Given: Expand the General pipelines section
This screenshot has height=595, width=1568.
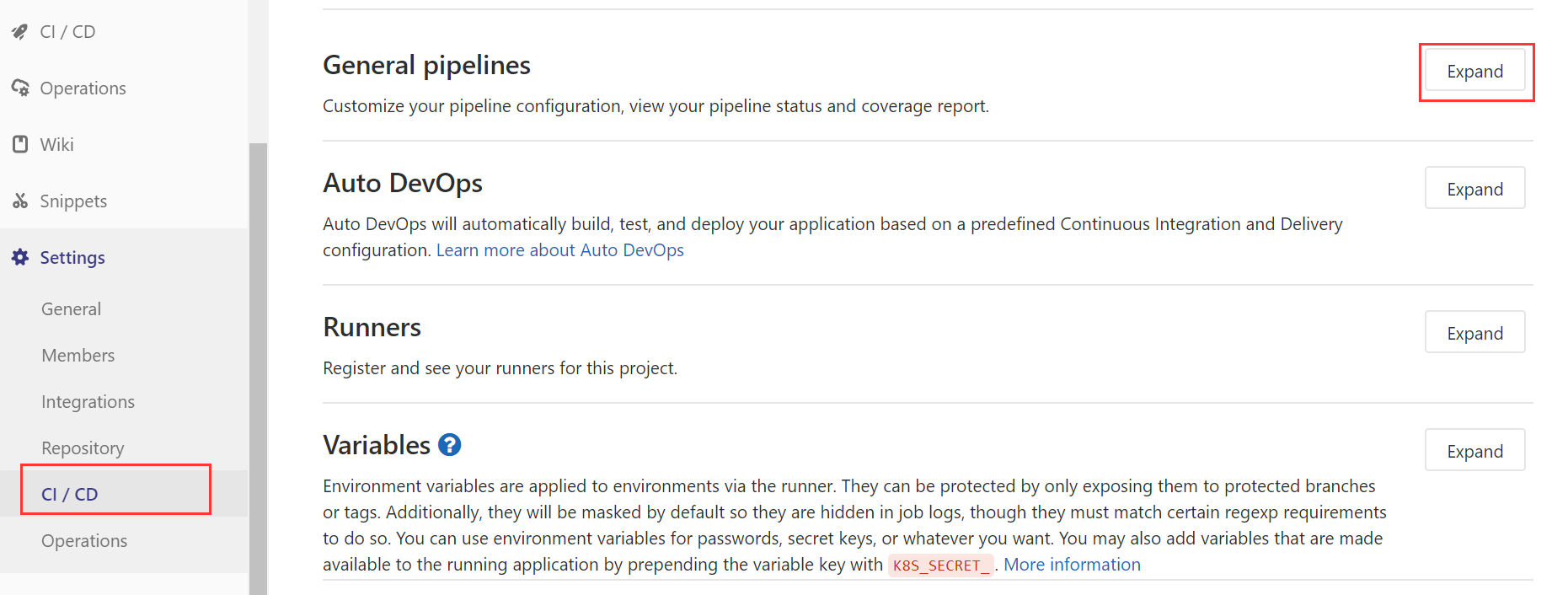Looking at the screenshot, I should click(x=1474, y=72).
